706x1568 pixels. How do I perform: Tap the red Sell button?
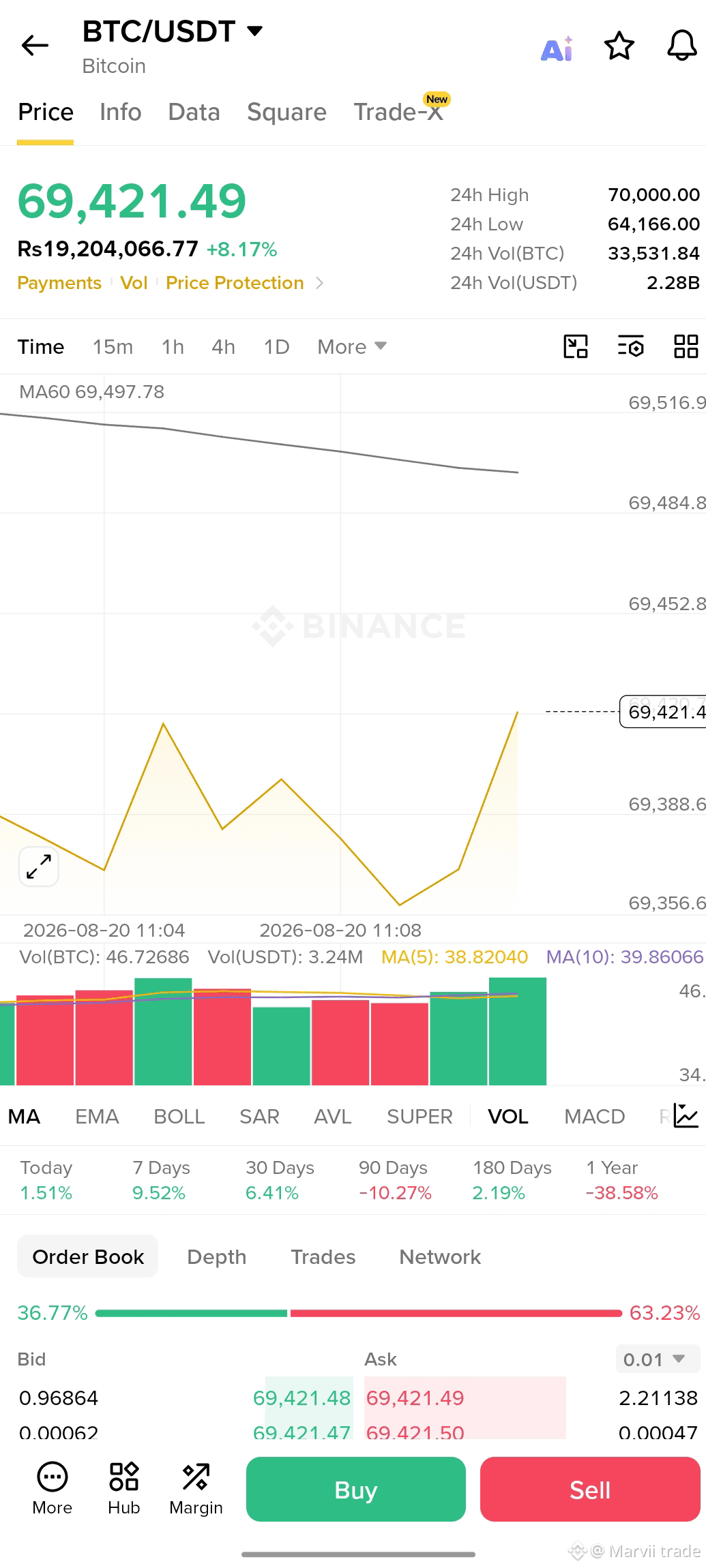(x=590, y=1489)
